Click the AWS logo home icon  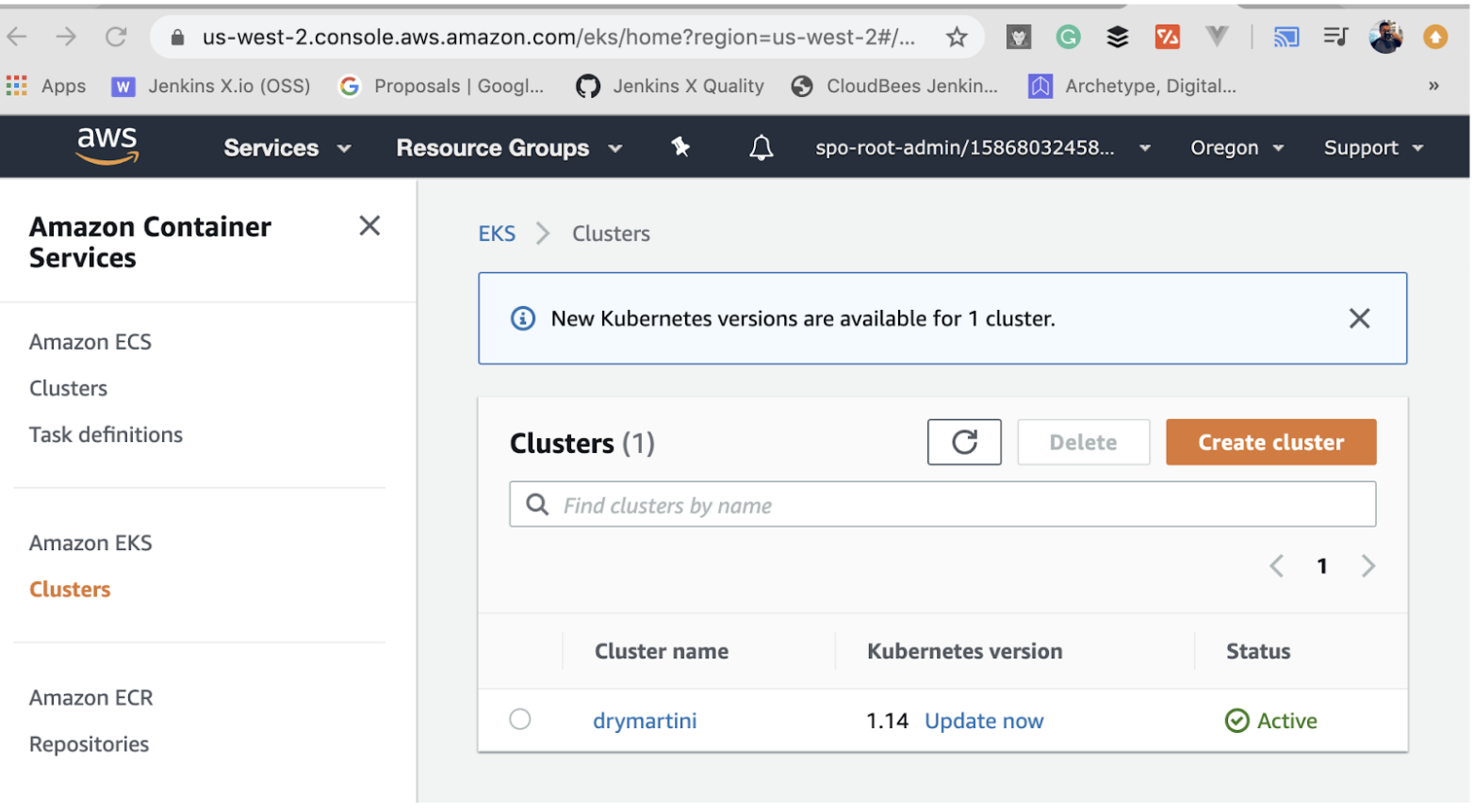click(x=107, y=146)
